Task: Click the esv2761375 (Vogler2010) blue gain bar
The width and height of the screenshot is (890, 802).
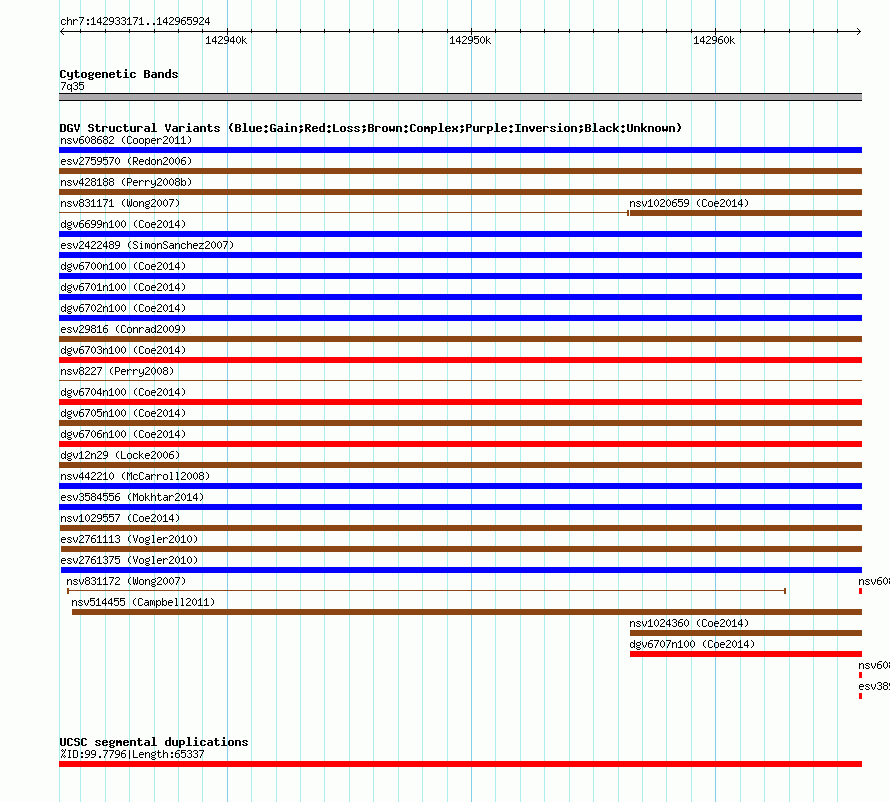Action: [x=461, y=570]
